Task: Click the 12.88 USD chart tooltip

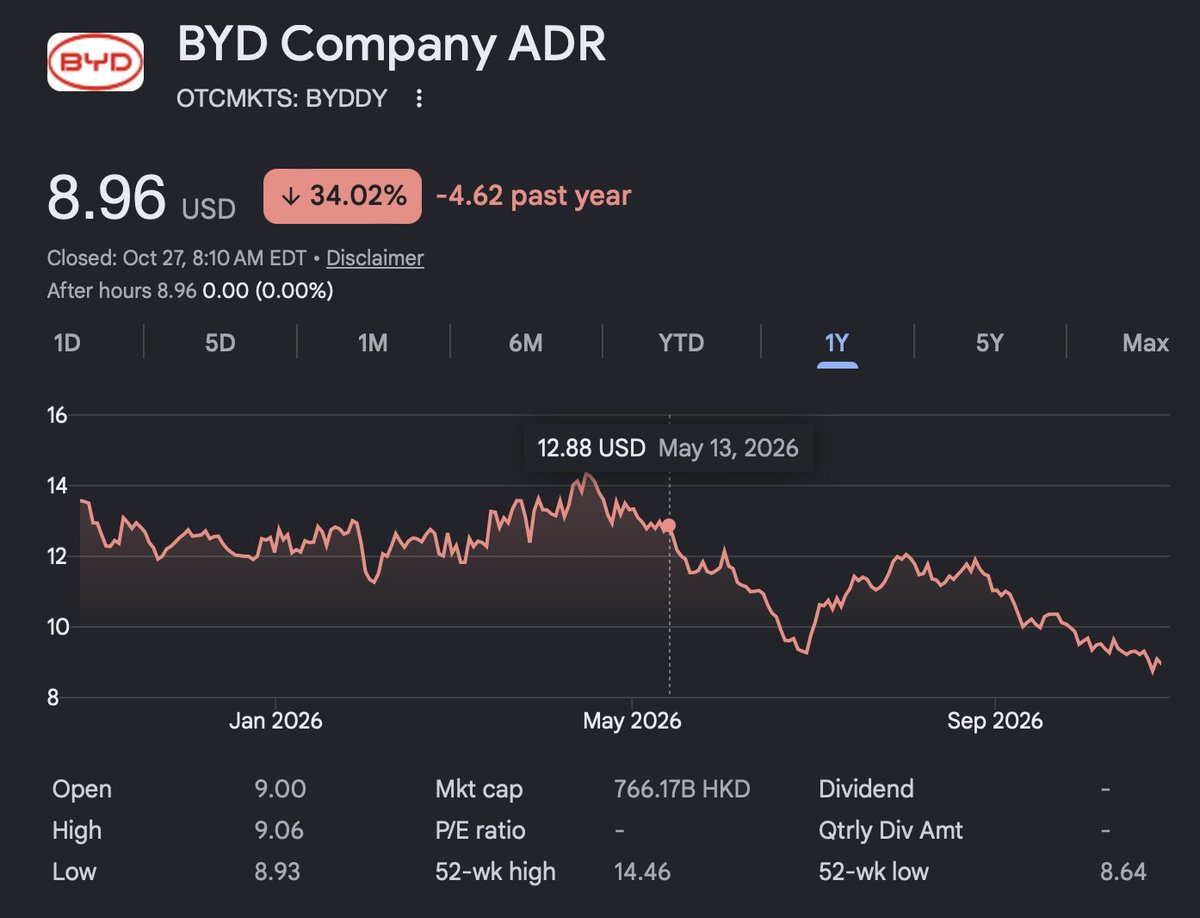Action: pyautogui.click(x=669, y=448)
